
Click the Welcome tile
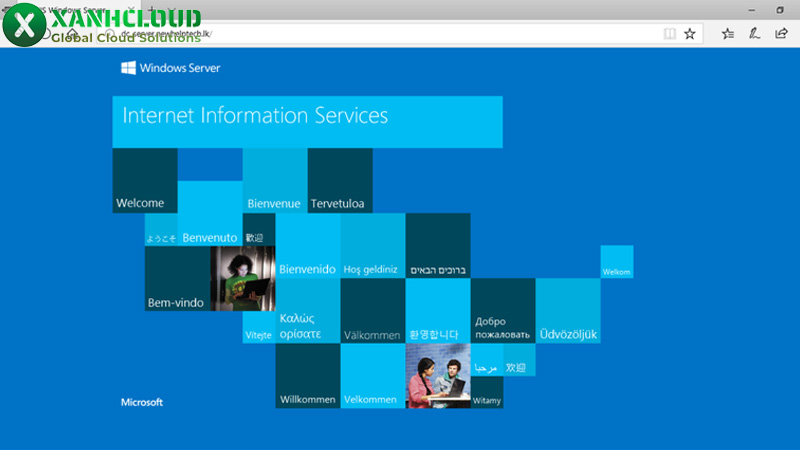coord(145,181)
